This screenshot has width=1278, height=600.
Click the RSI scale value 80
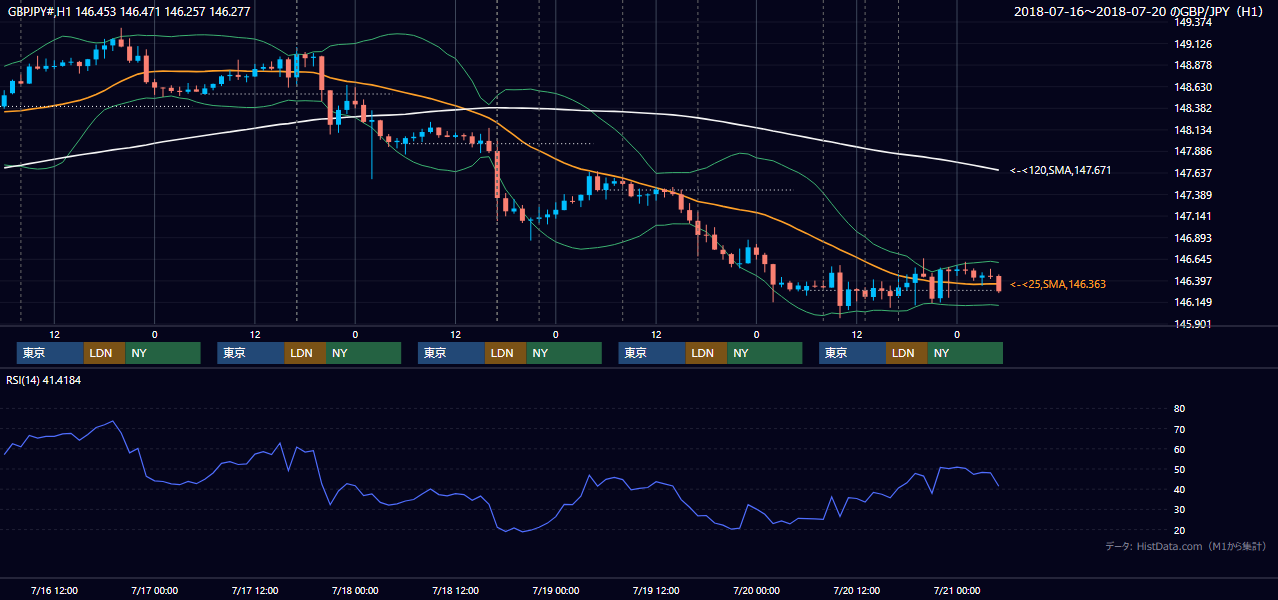(1180, 409)
